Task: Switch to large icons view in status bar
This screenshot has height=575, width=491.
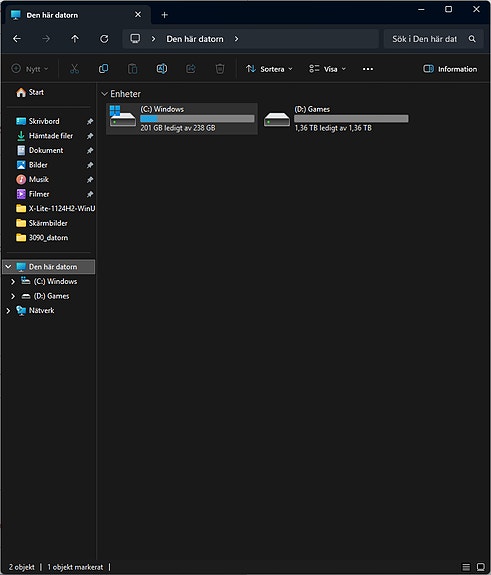Action: [481, 567]
